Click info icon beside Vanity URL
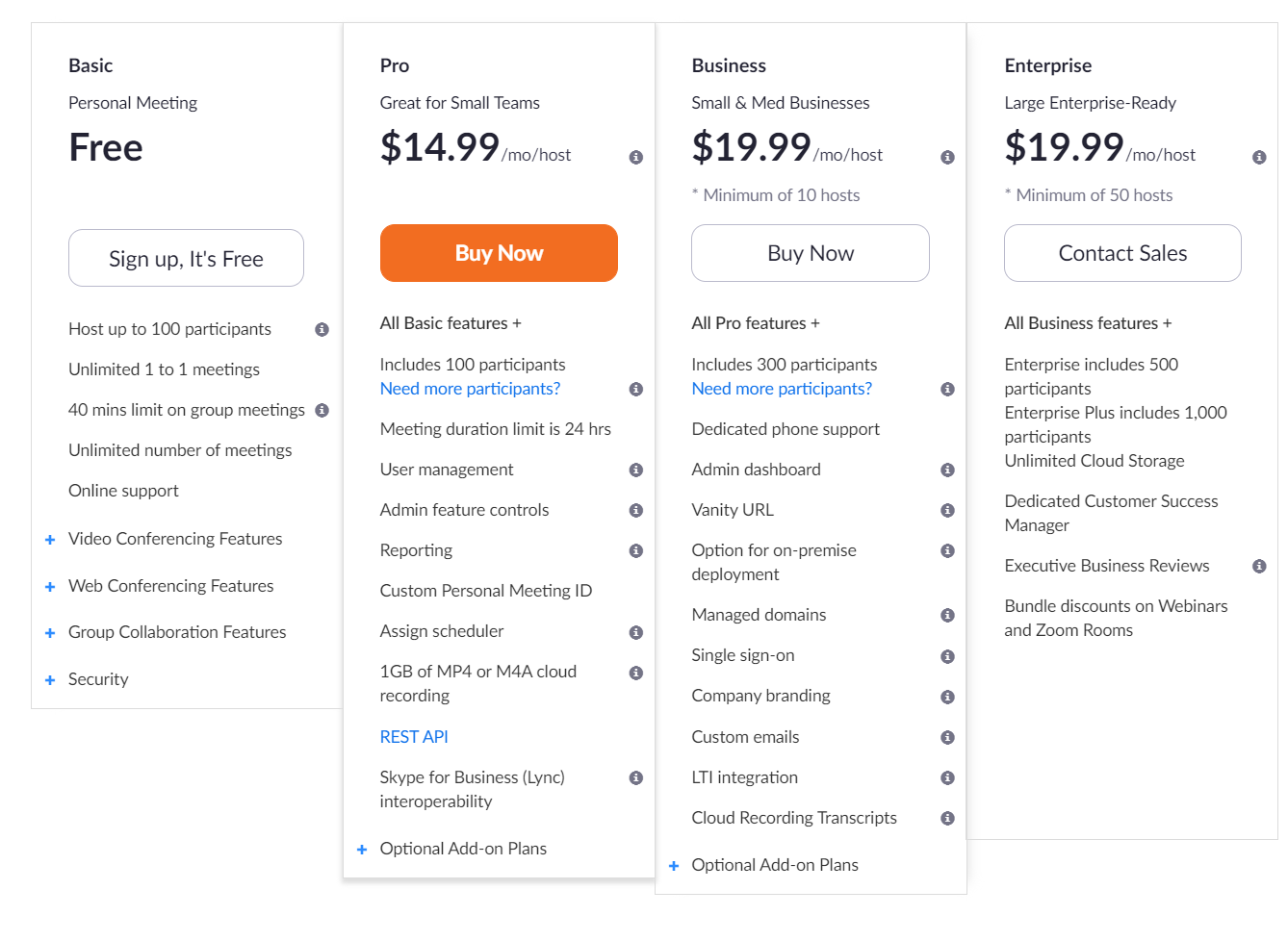This screenshot has width=1288, height=941. tap(947, 511)
